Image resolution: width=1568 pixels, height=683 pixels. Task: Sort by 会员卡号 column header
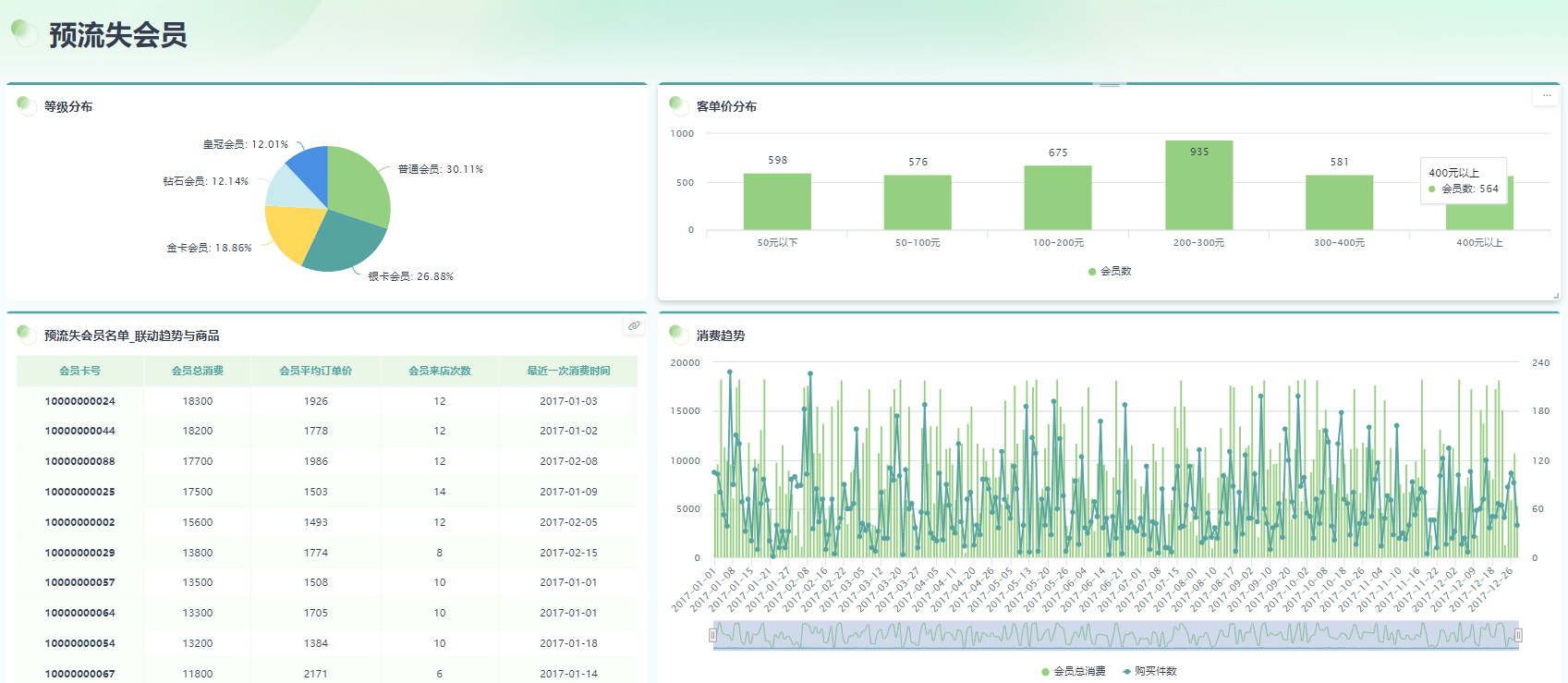(x=80, y=371)
